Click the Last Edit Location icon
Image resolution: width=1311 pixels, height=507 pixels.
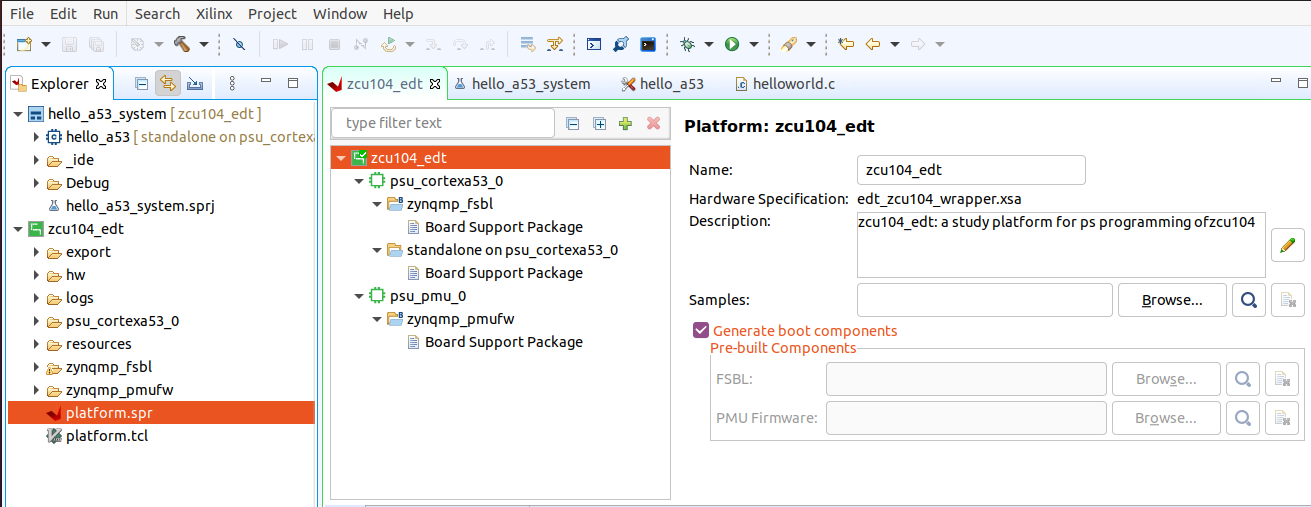point(846,44)
